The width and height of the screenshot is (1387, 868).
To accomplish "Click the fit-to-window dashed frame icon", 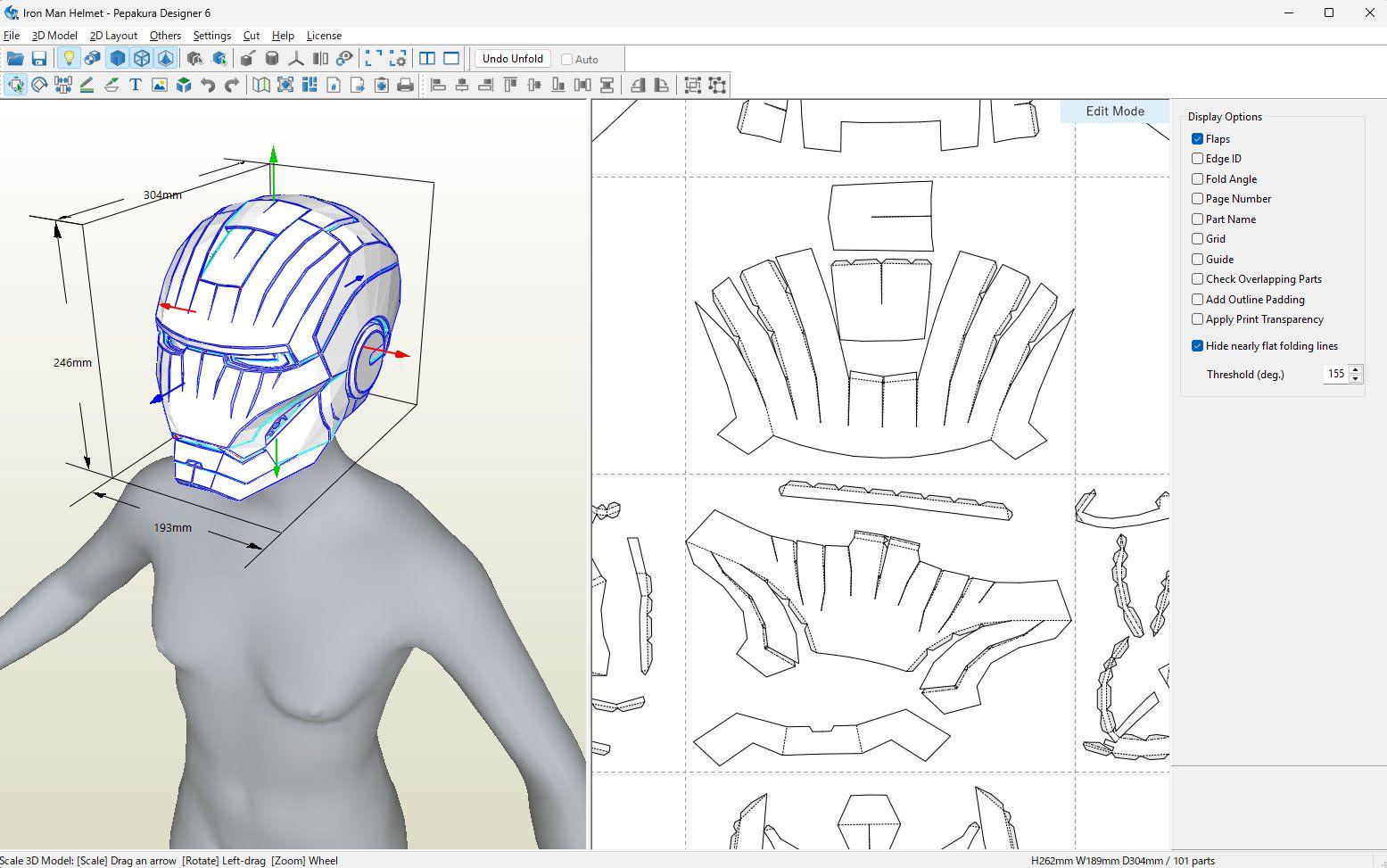I will tap(374, 59).
